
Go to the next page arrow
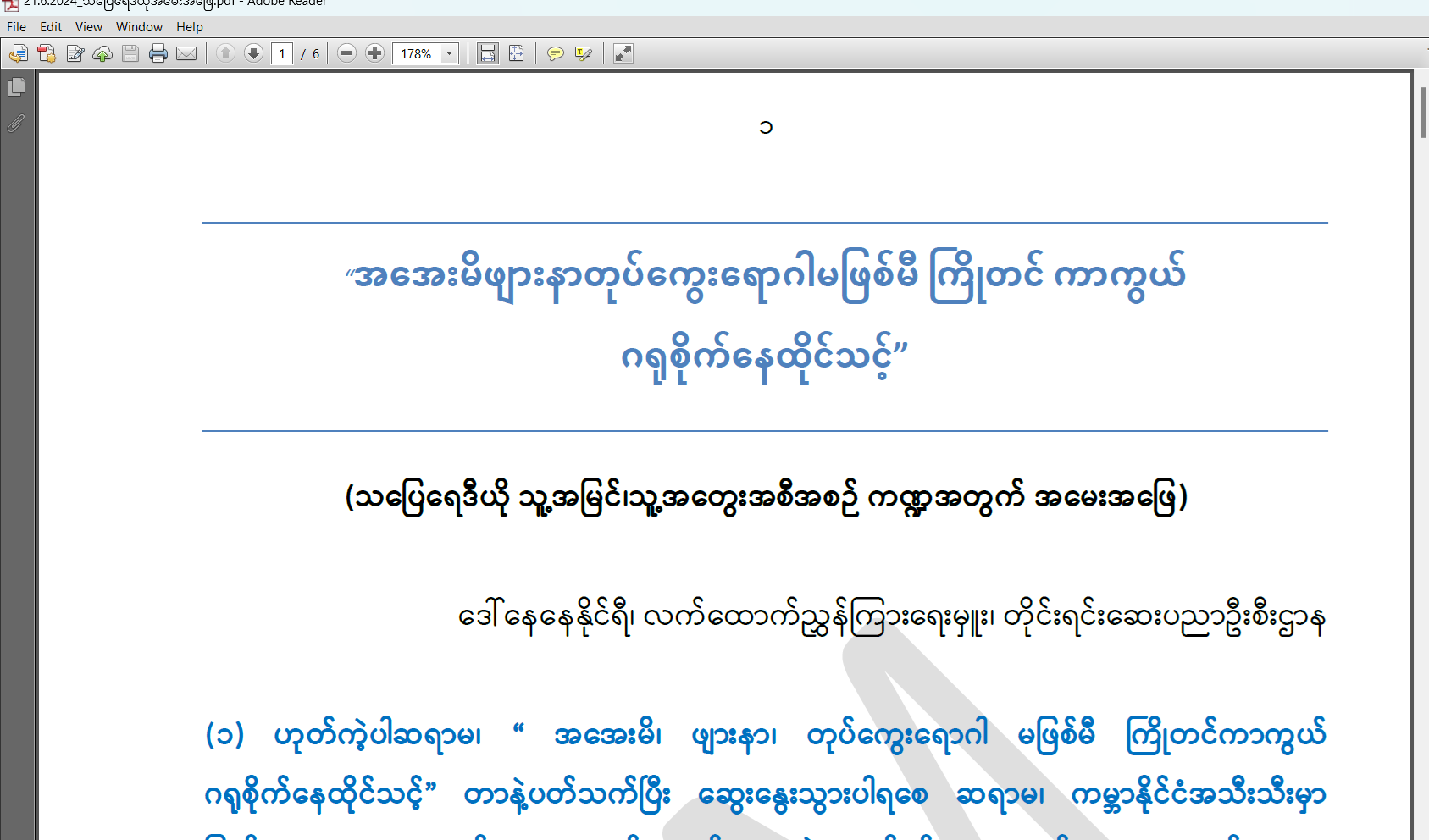[x=253, y=53]
